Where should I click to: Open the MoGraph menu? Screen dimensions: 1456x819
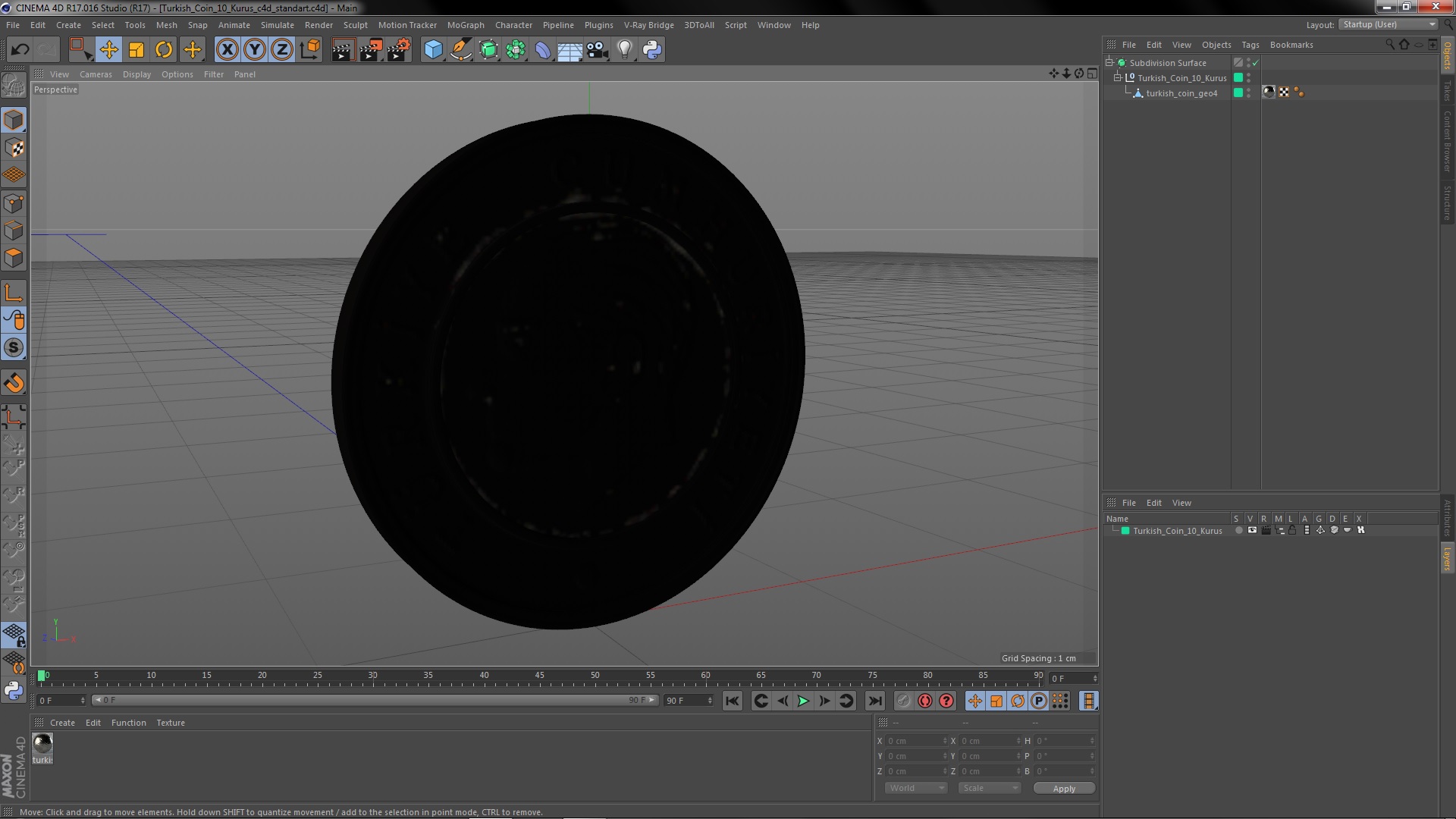tap(465, 25)
